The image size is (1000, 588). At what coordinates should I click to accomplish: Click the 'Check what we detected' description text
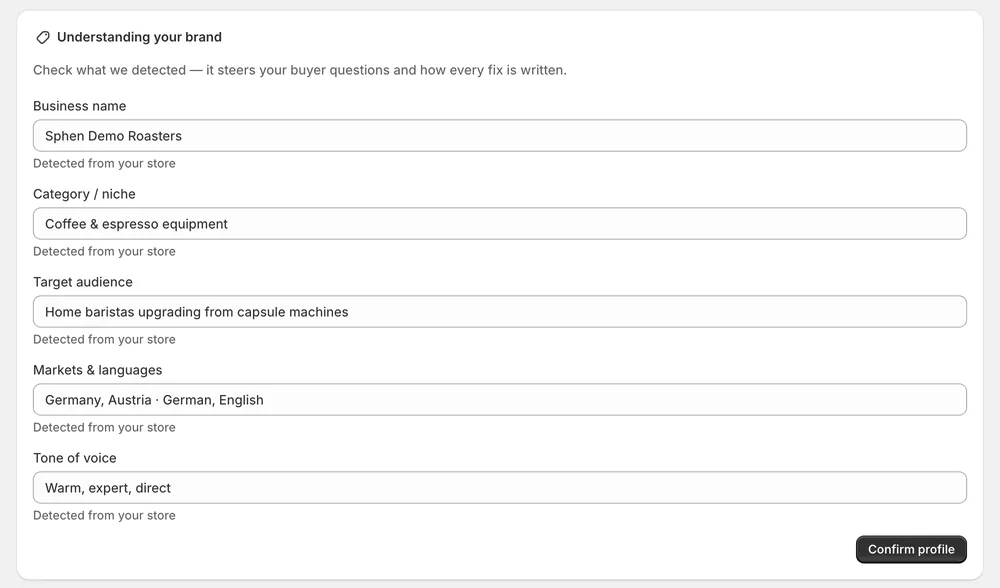300,70
